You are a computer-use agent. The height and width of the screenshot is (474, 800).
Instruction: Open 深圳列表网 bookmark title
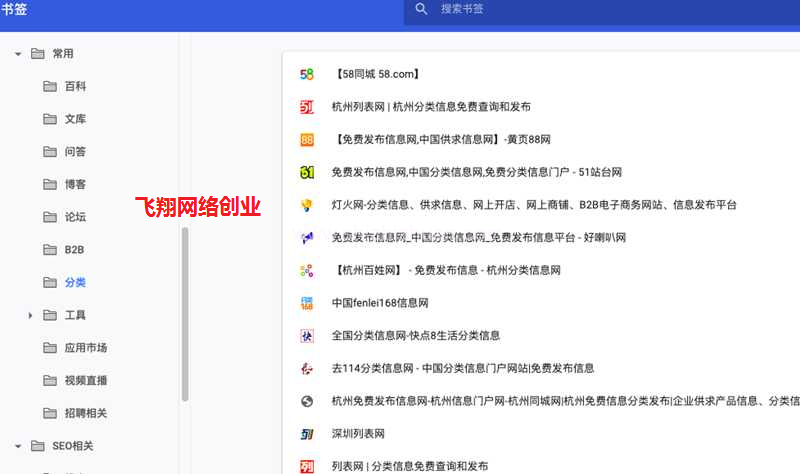358,434
